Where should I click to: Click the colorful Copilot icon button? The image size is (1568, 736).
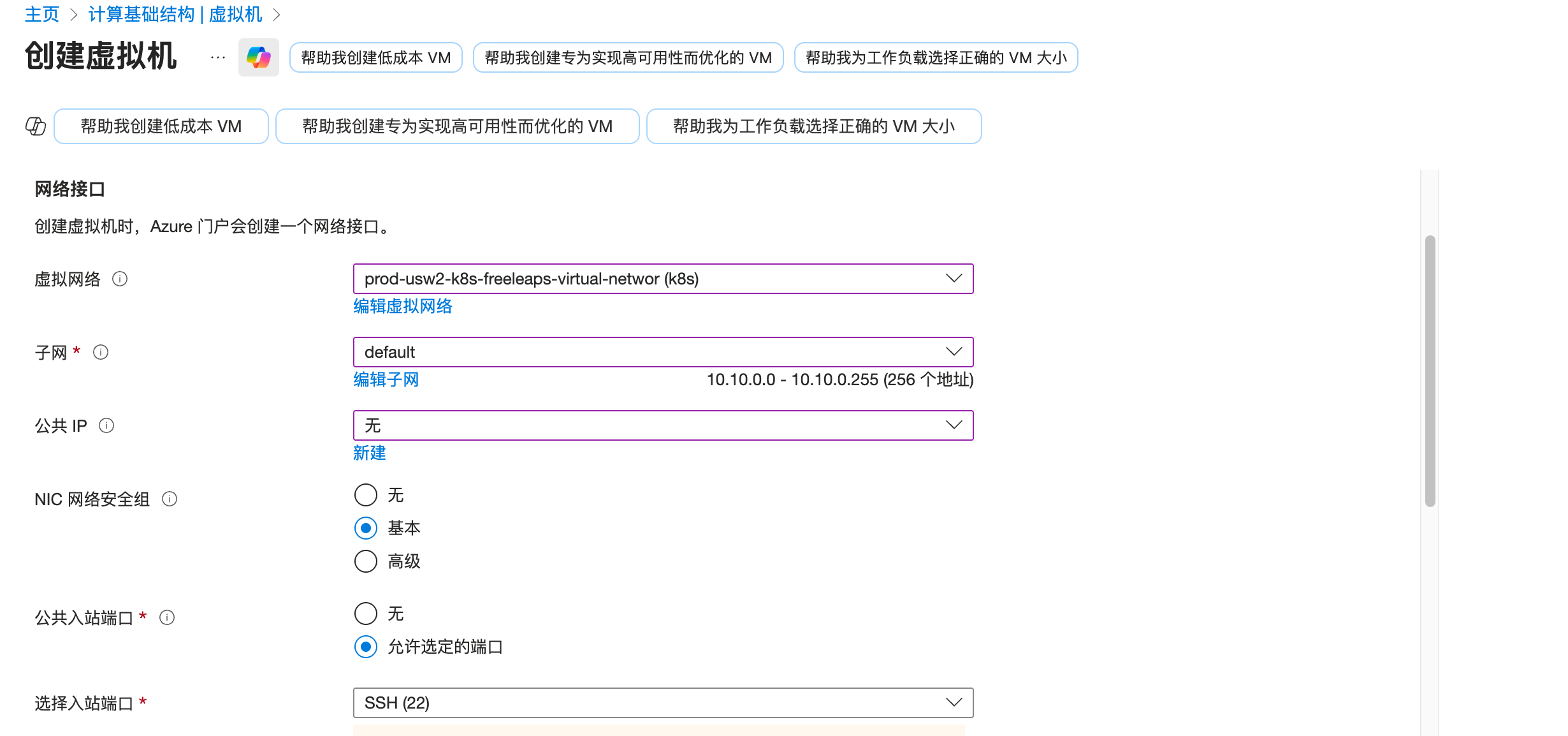tap(258, 57)
